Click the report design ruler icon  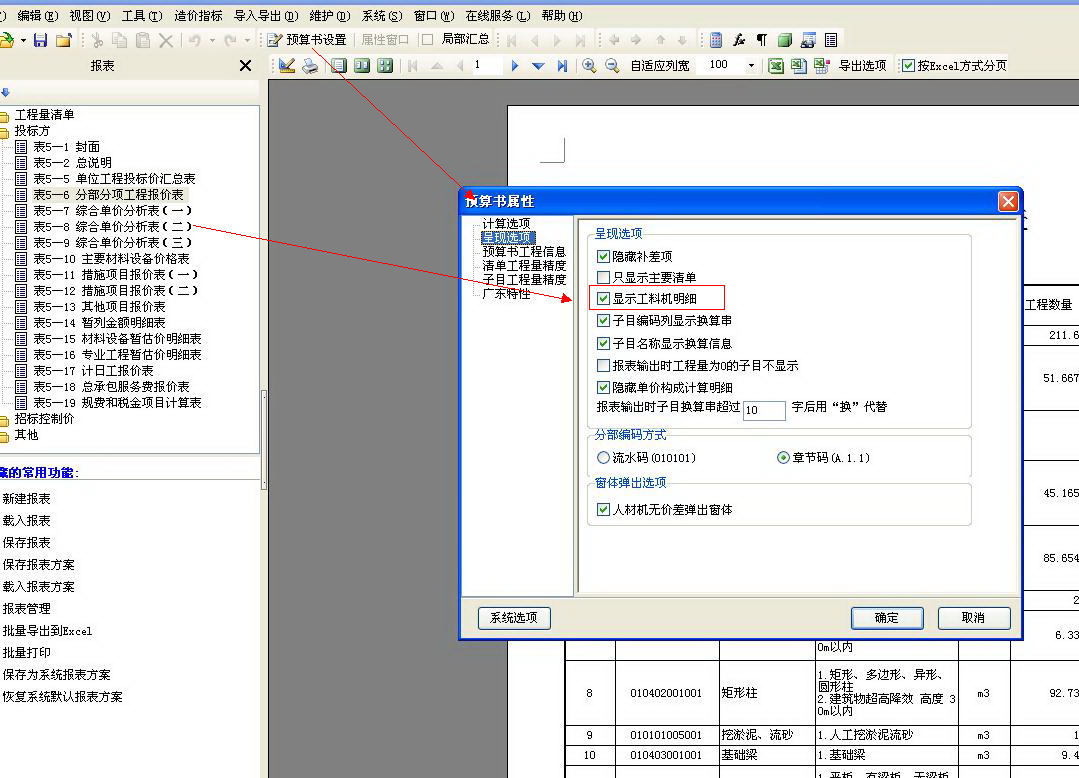coord(287,66)
